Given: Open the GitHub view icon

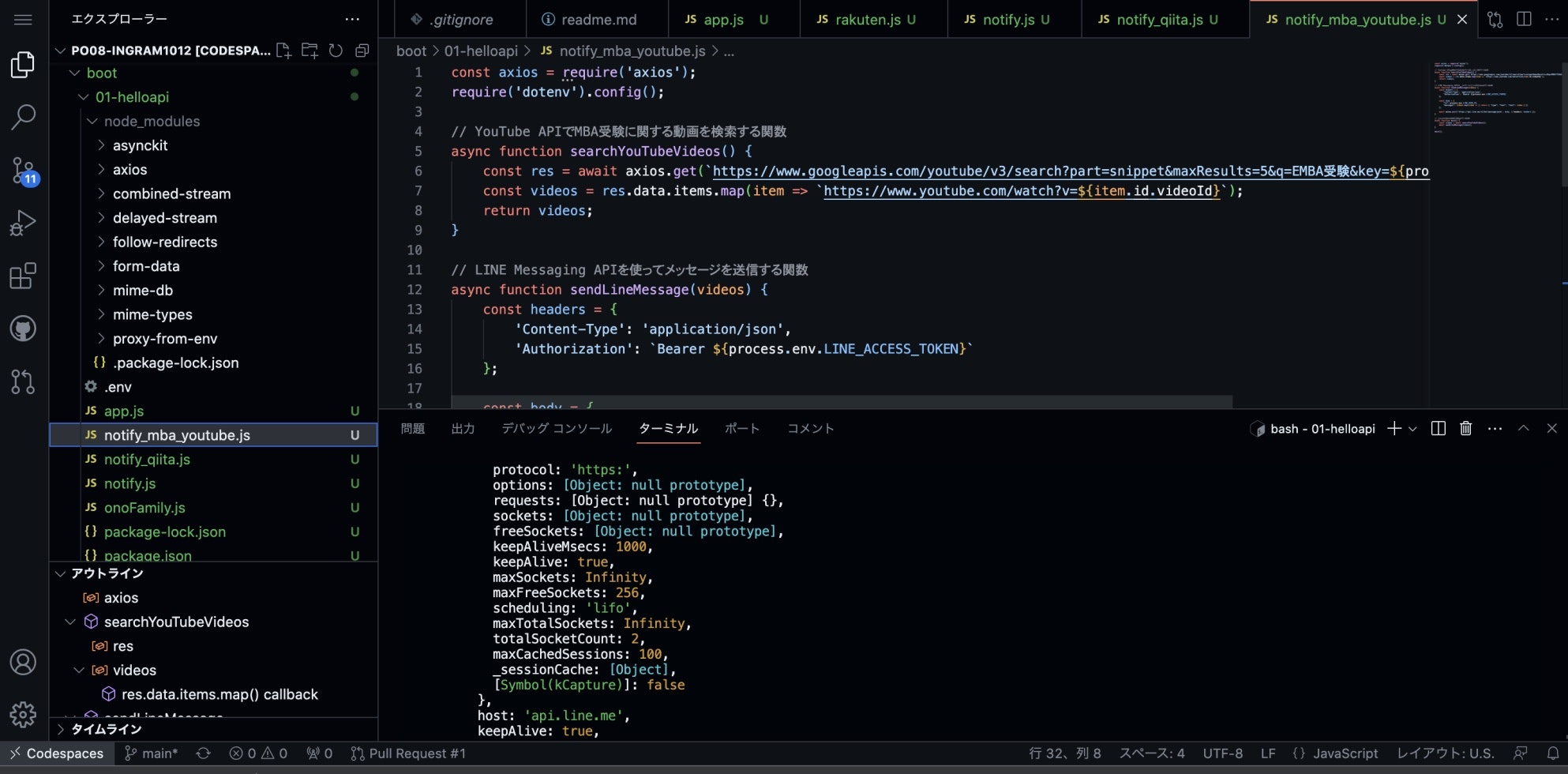Looking at the screenshot, I should pyautogui.click(x=23, y=329).
